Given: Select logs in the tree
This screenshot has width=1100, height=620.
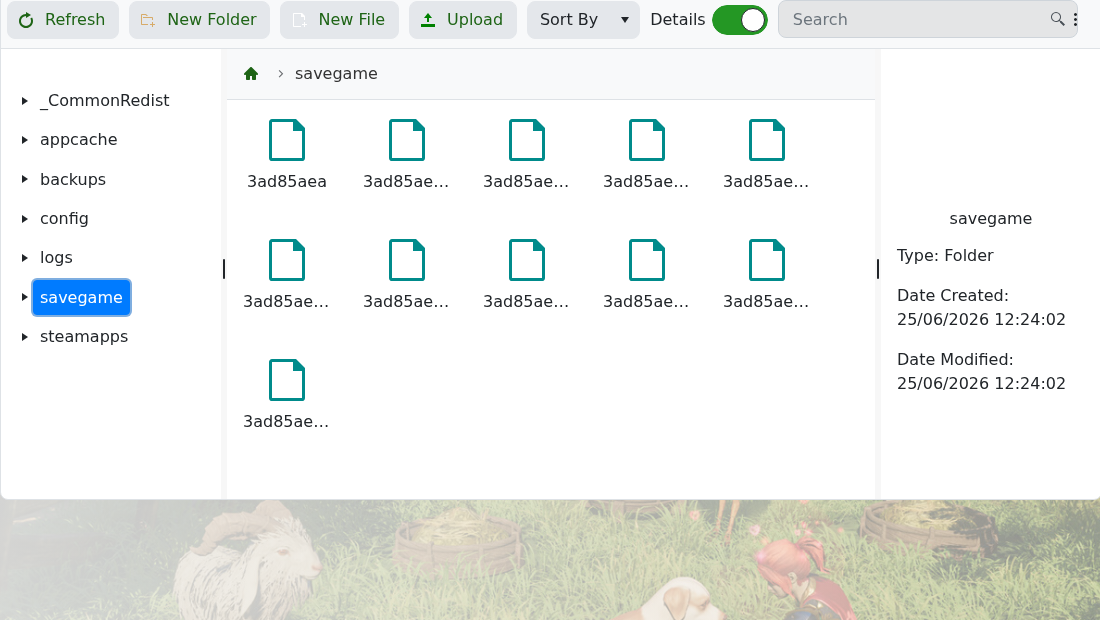Looking at the screenshot, I should (56, 258).
